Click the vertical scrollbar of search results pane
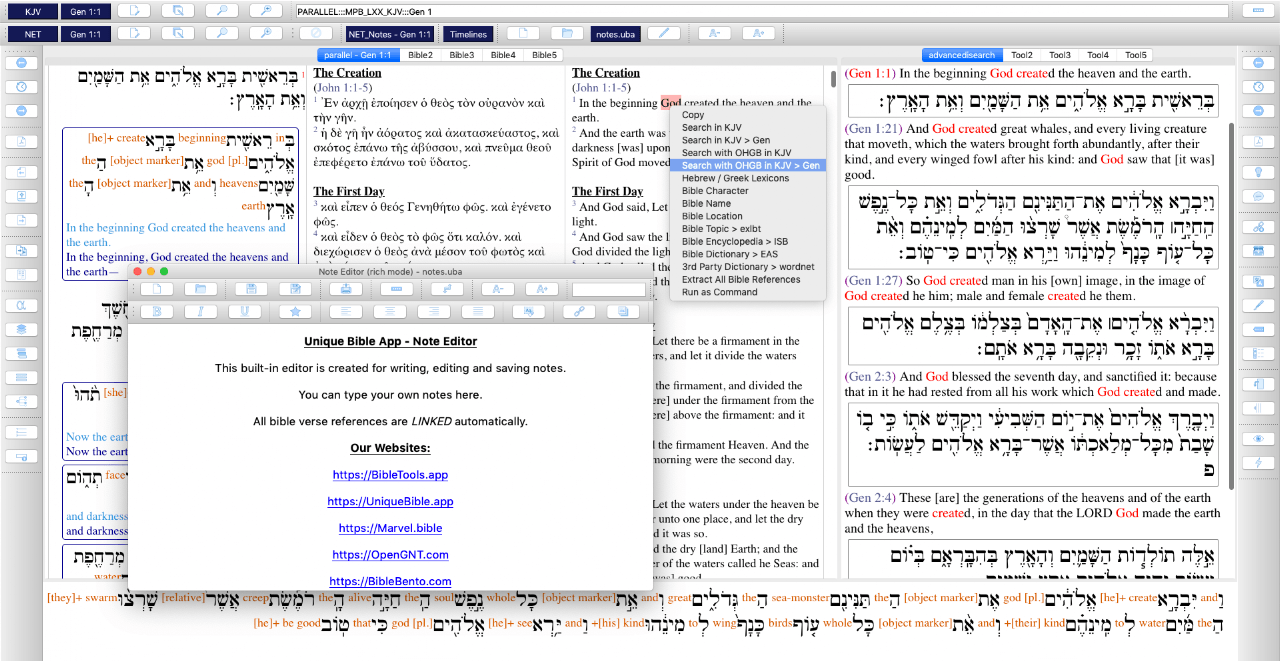The height and width of the screenshot is (661, 1280). click(x=1232, y=304)
